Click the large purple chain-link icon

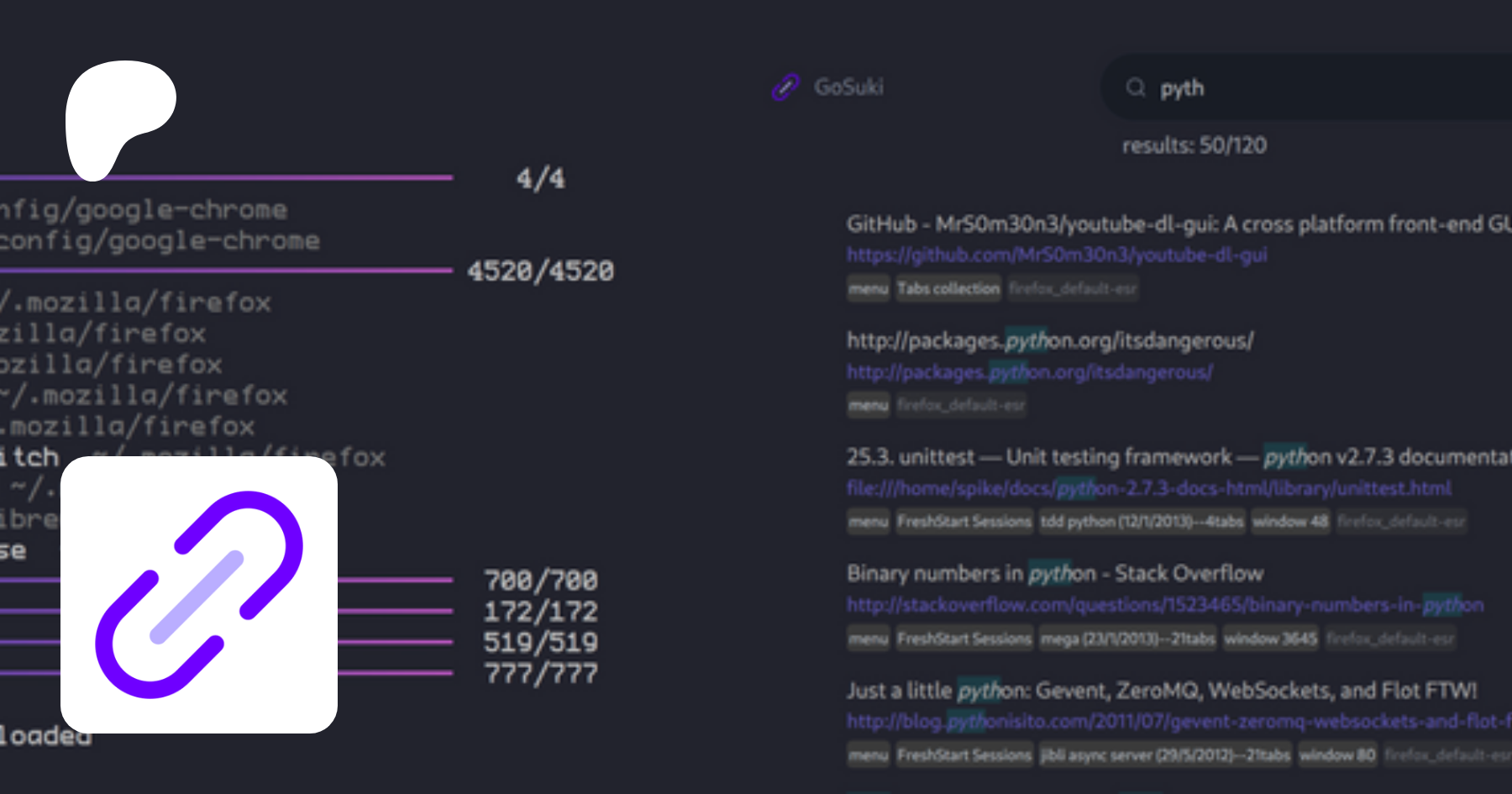(x=199, y=595)
